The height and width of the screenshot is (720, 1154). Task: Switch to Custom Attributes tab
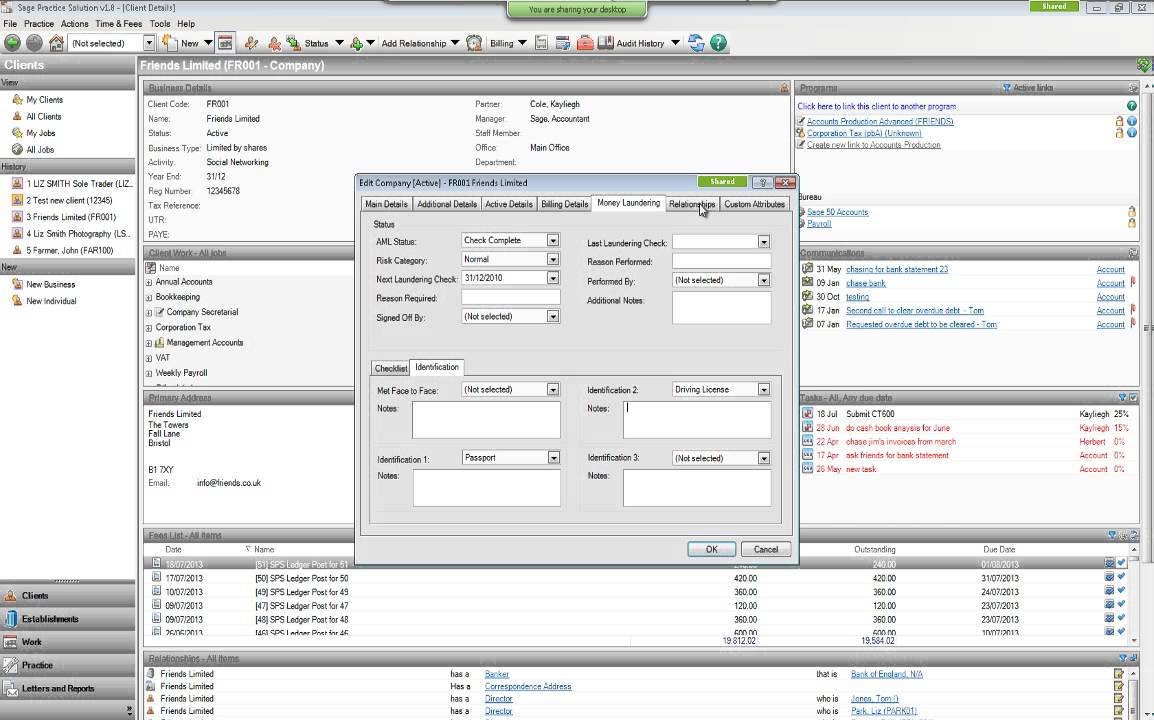pyautogui.click(x=754, y=204)
